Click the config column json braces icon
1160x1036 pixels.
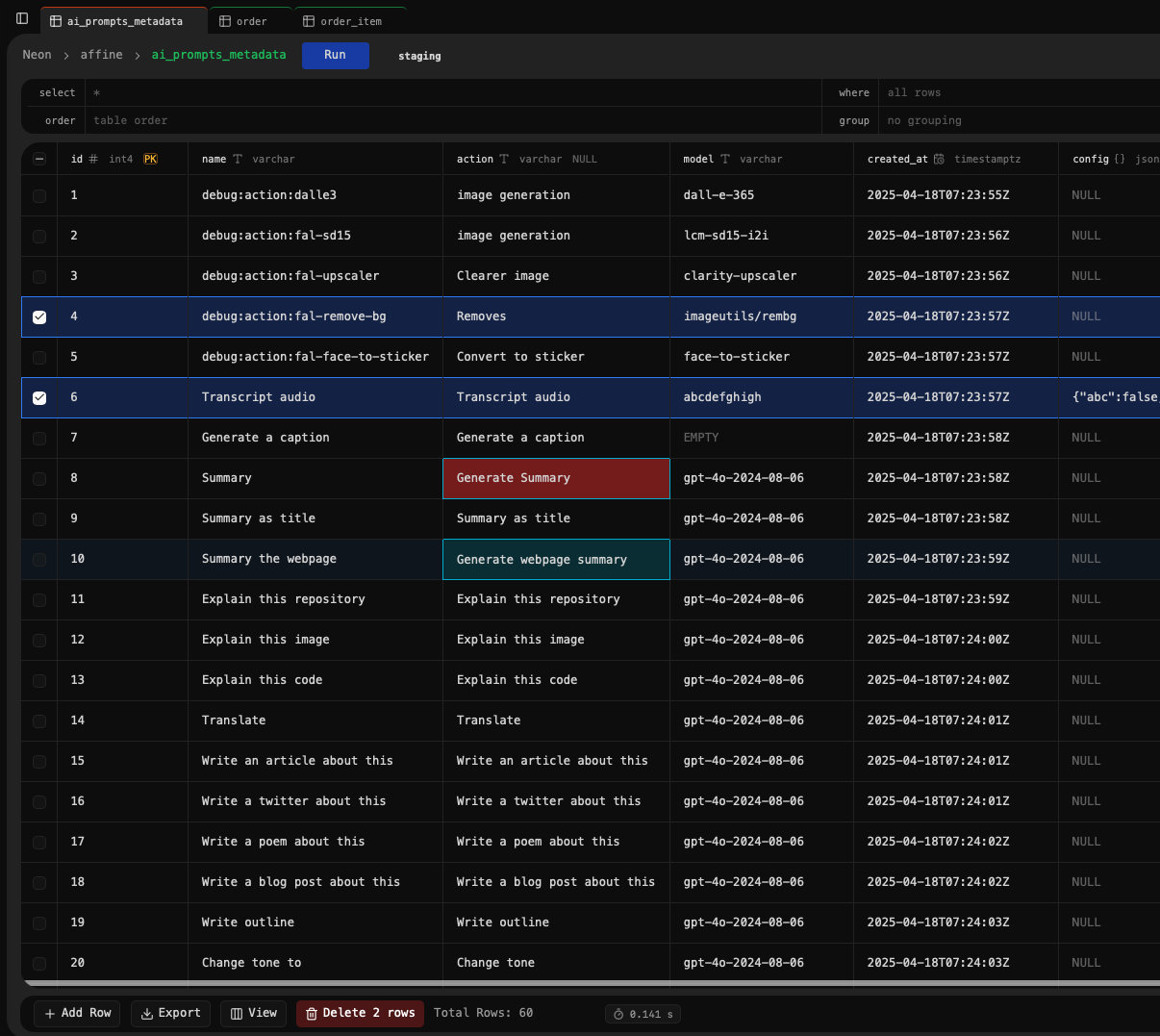pyautogui.click(x=1120, y=159)
